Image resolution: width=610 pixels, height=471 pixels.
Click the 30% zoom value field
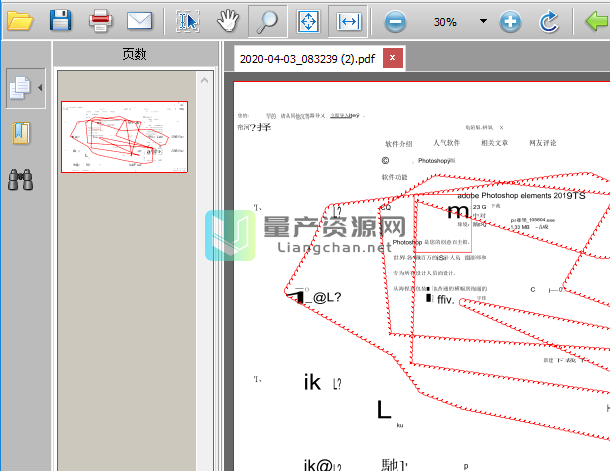click(x=445, y=22)
